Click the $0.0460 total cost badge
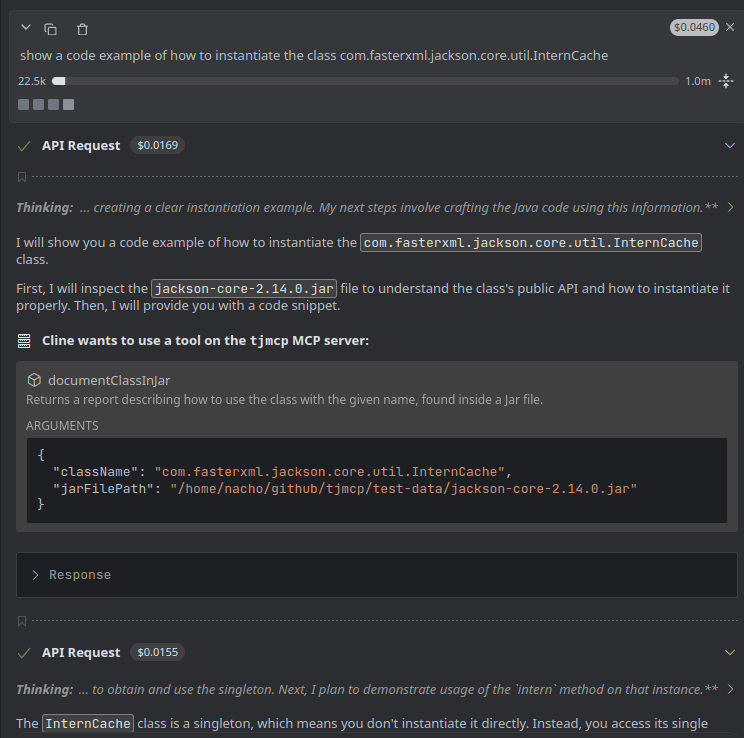The height and width of the screenshot is (738, 744). click(694, 28)
